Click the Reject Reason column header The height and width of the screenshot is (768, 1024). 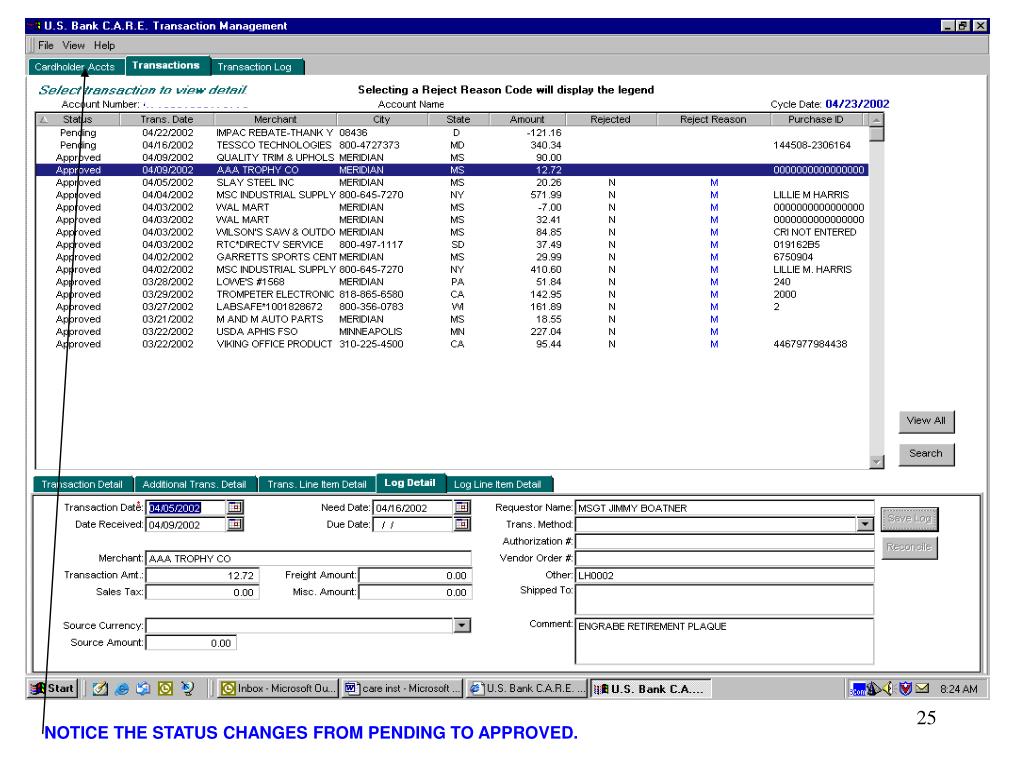(x=713, y=120)
